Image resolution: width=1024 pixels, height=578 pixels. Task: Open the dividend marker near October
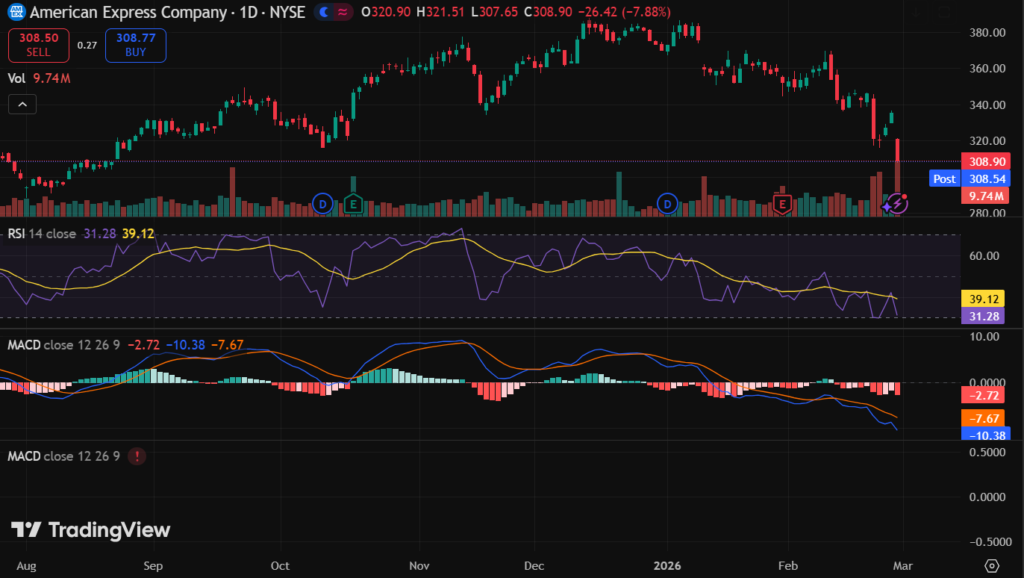(322, 204)
